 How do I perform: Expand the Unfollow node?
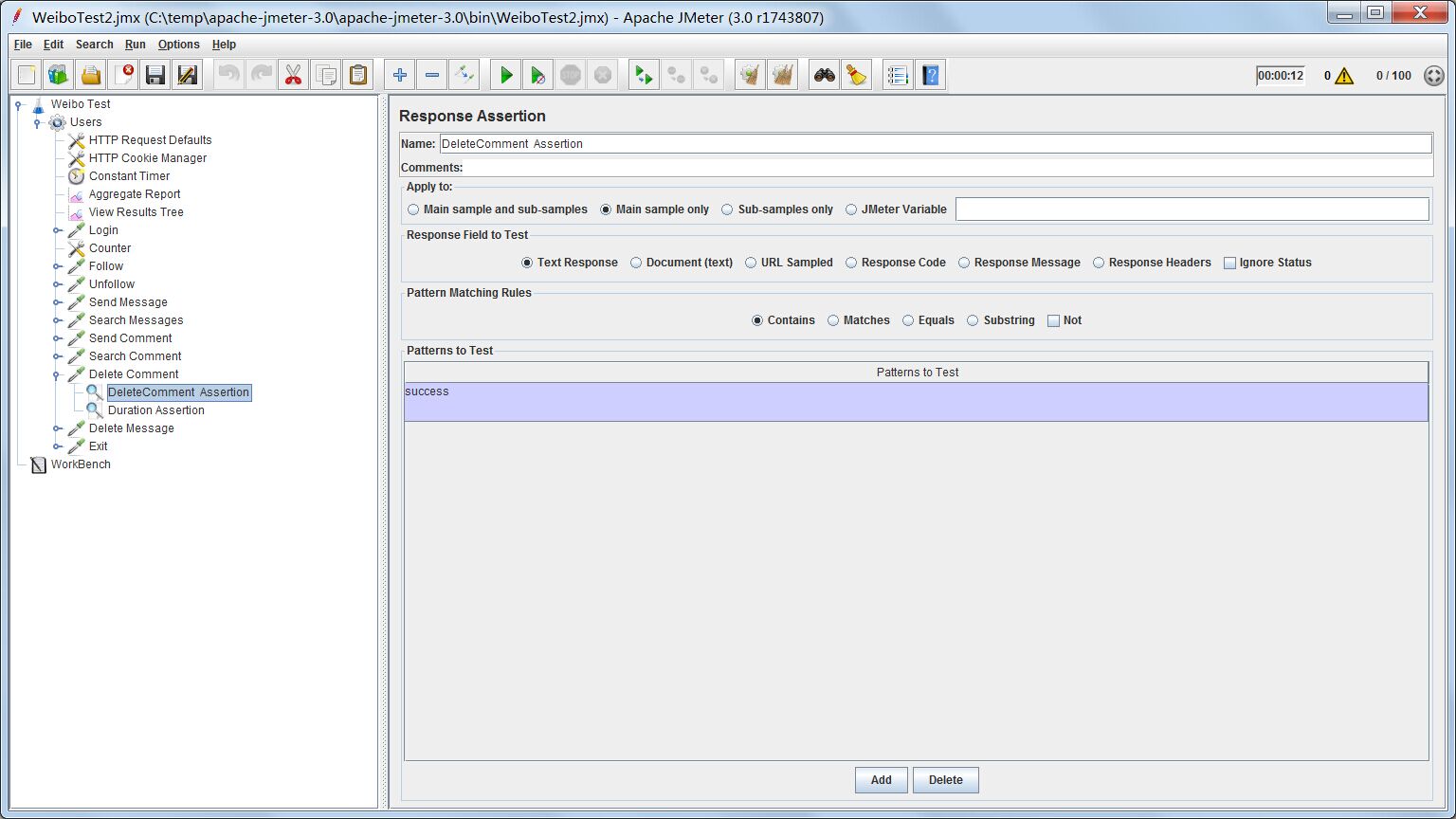pyautogui.click(x=57, y=284)
